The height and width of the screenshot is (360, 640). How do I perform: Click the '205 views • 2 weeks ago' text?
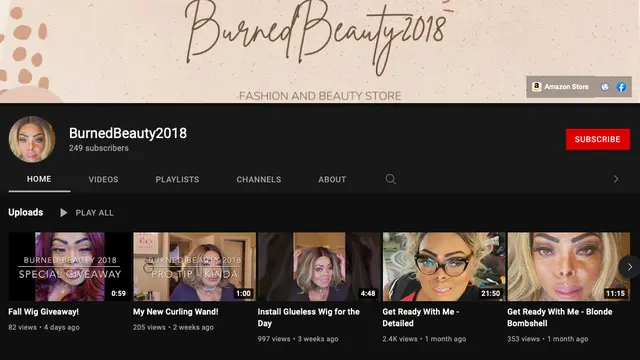click(x=173, y=327)
